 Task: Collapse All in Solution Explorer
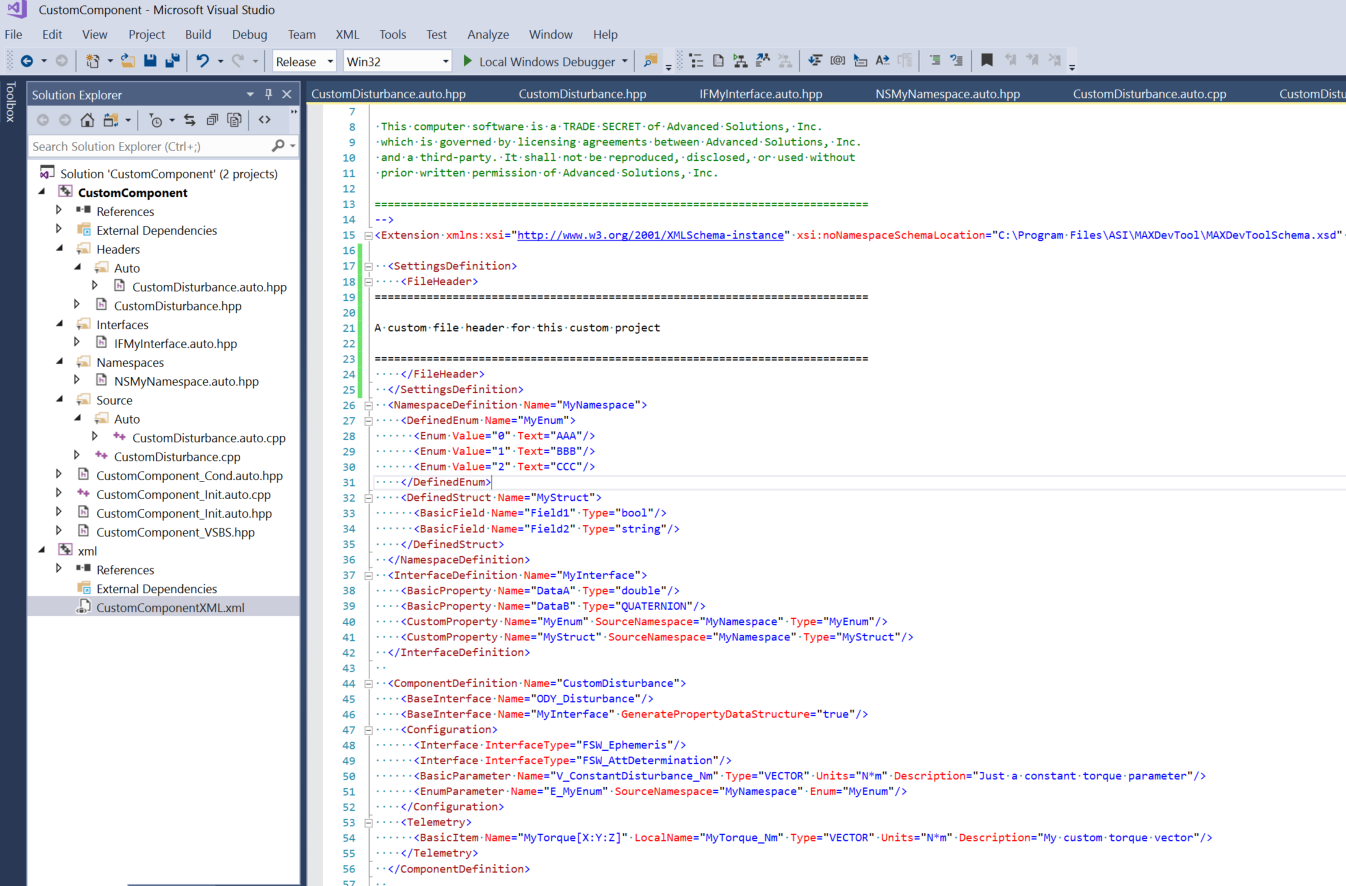click(x=212, y=118)
